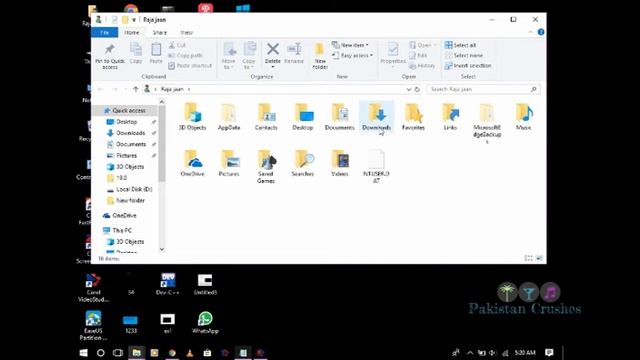The width and height of the screenshot is (640, 360).
Task: Open the Move to dropdown
Action: 229,56
